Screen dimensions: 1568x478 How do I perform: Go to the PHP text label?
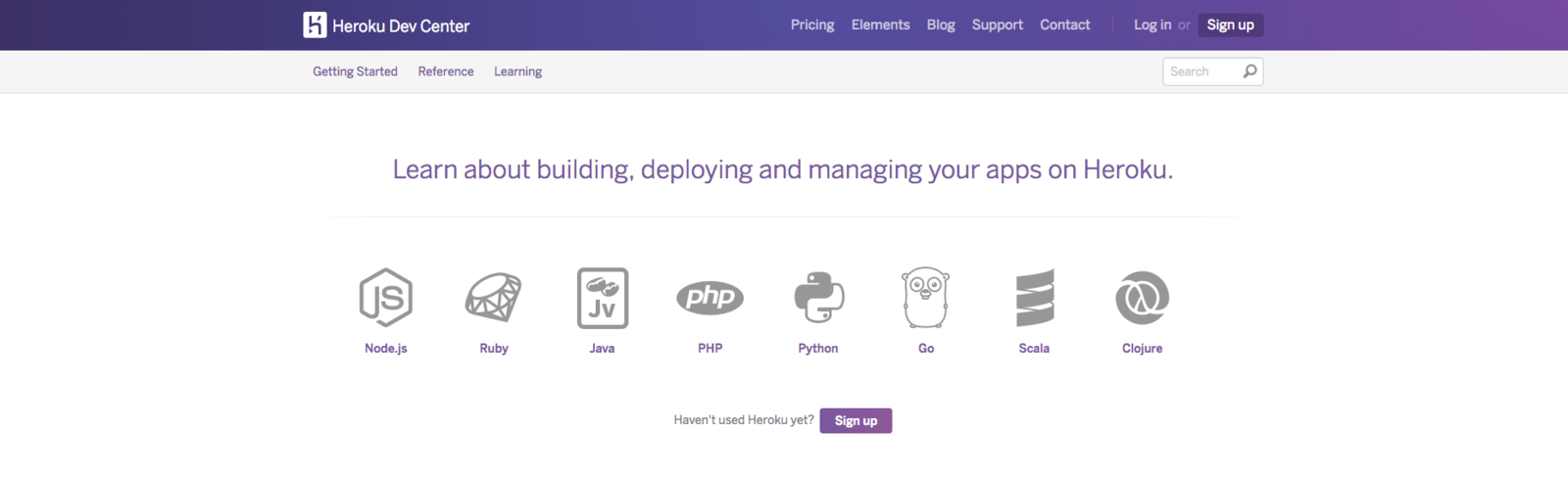point(710,349)
